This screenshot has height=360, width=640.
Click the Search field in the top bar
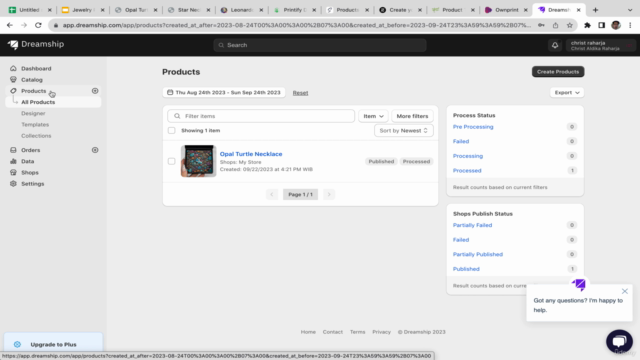[x=320, y=45]
